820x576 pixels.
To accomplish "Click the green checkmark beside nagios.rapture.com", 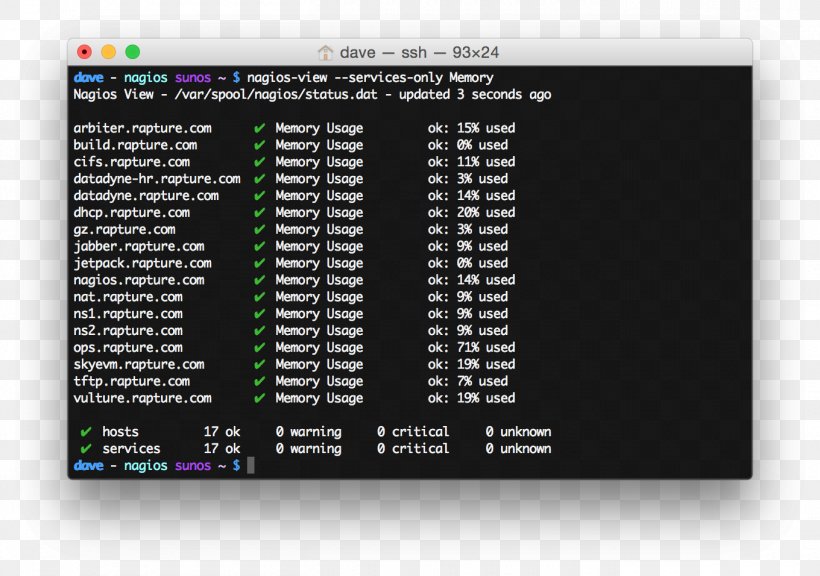I will (259, 280).
